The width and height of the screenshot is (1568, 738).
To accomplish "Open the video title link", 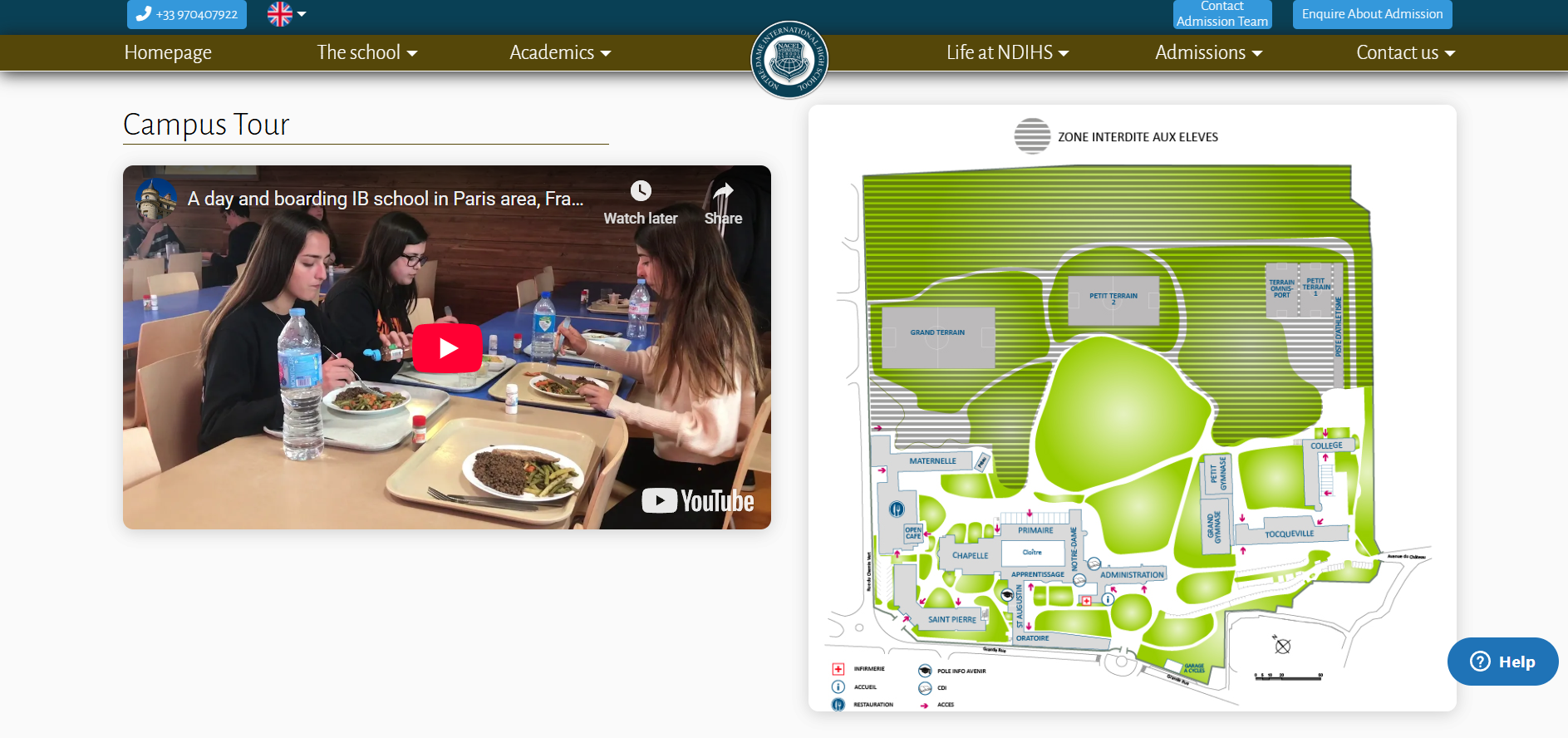I will click(x=386, y=199).
